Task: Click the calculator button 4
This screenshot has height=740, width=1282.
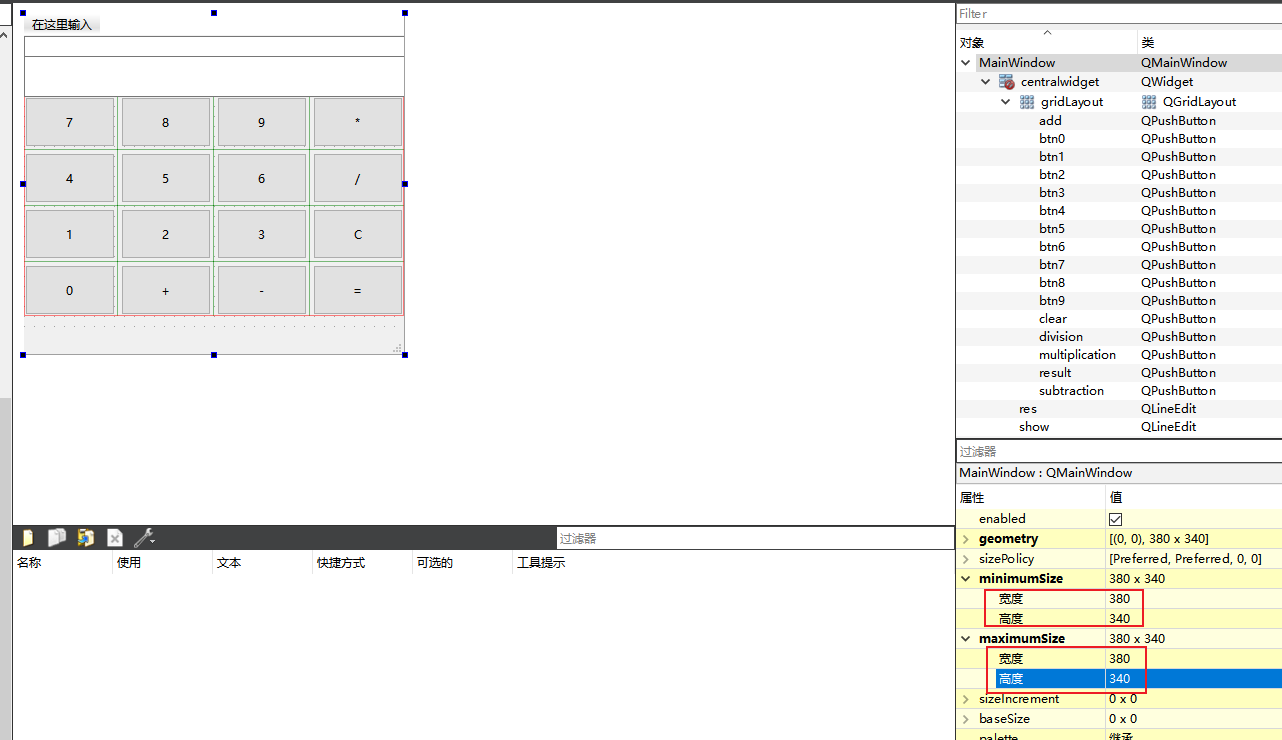Action: click(x=70, y=179)
